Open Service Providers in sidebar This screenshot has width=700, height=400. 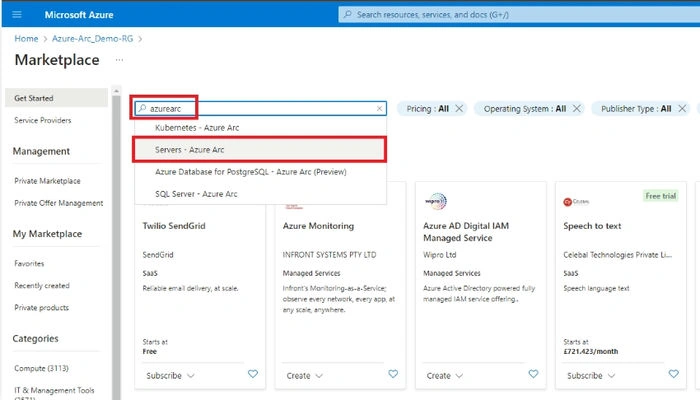[x=42, y=120]
